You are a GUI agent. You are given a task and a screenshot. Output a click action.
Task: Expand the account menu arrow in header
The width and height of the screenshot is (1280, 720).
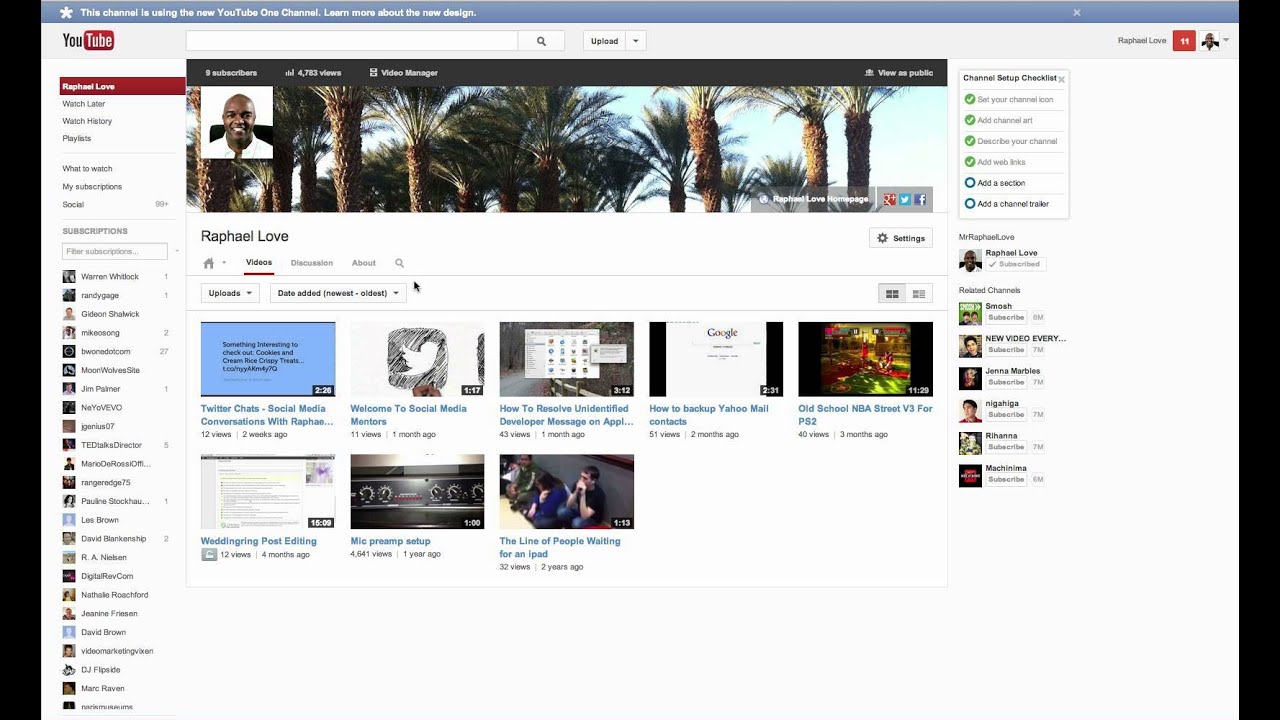coord(1226,41)
